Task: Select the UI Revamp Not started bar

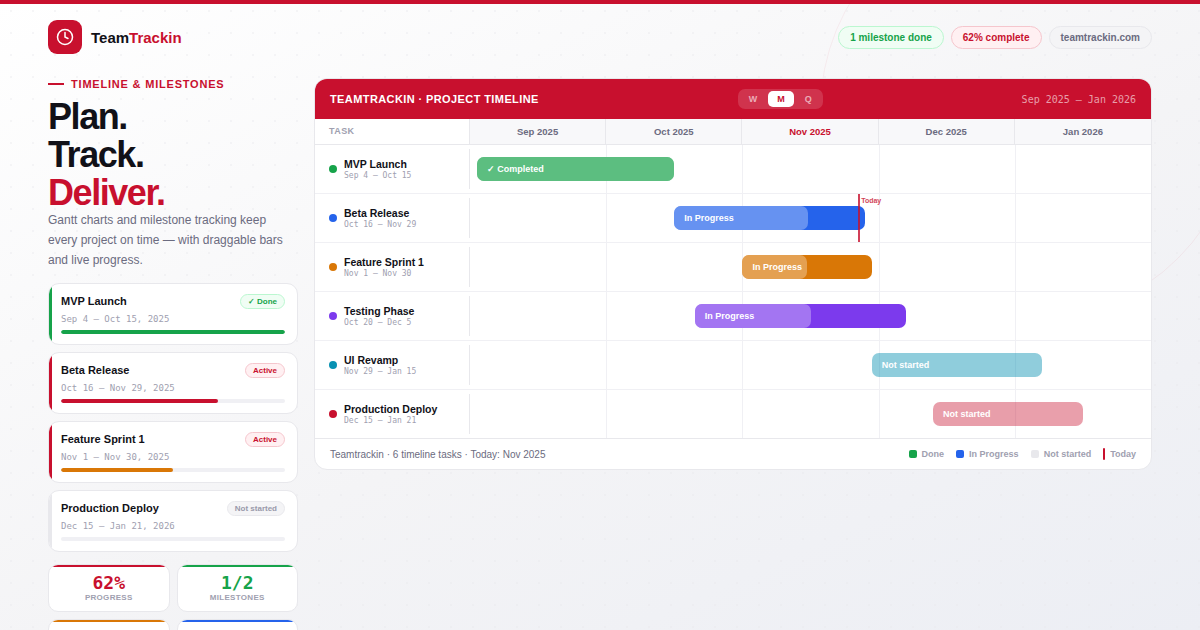Action: tap(957, 365)
